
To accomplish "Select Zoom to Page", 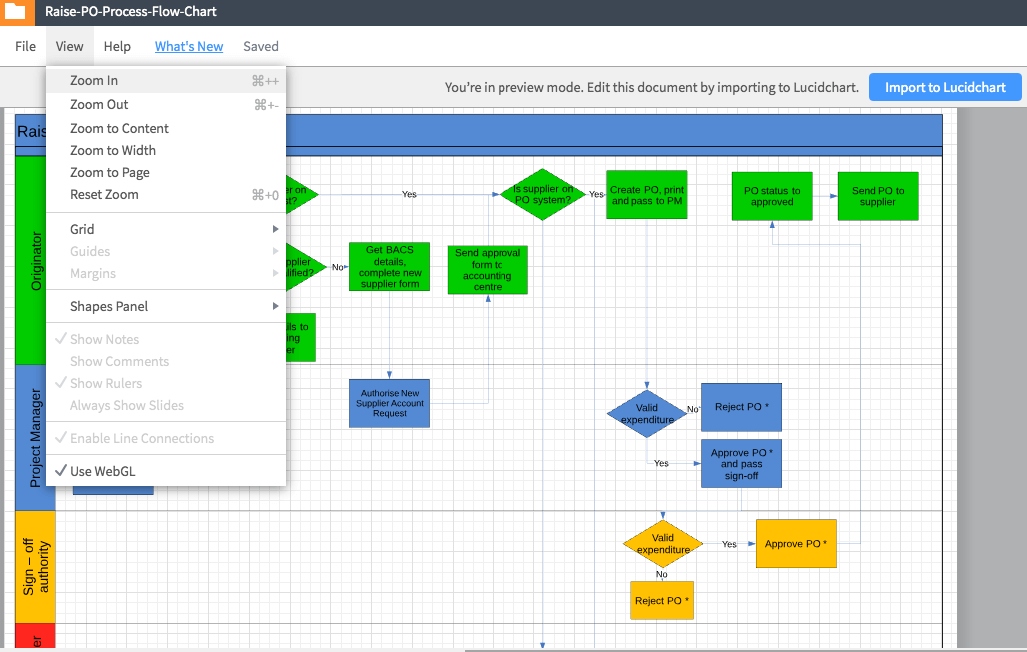I will pos(166,172).
